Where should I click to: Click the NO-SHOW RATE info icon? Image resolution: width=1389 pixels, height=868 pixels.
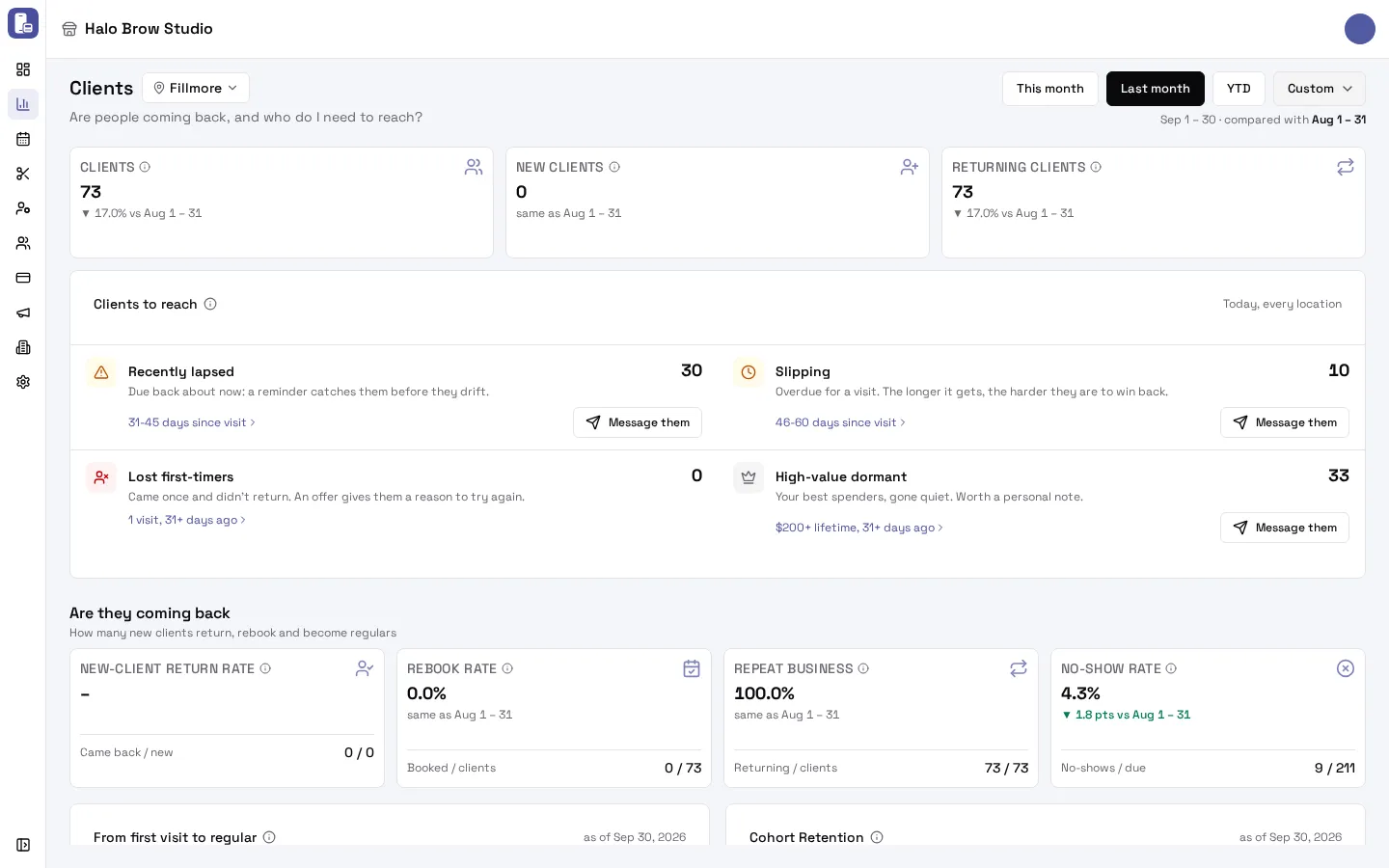1171,668
